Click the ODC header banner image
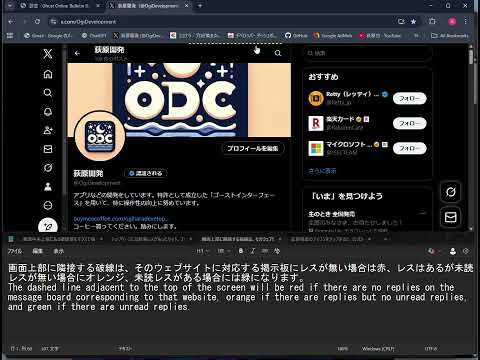480x360 pixels. pos(179,100)
